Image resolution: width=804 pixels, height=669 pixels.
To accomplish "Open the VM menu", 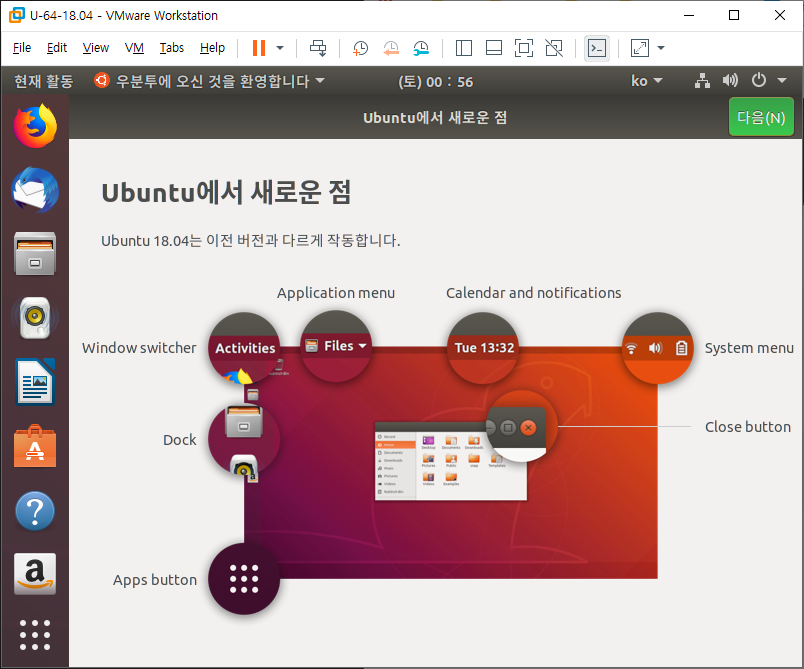I will click(134, 48).
